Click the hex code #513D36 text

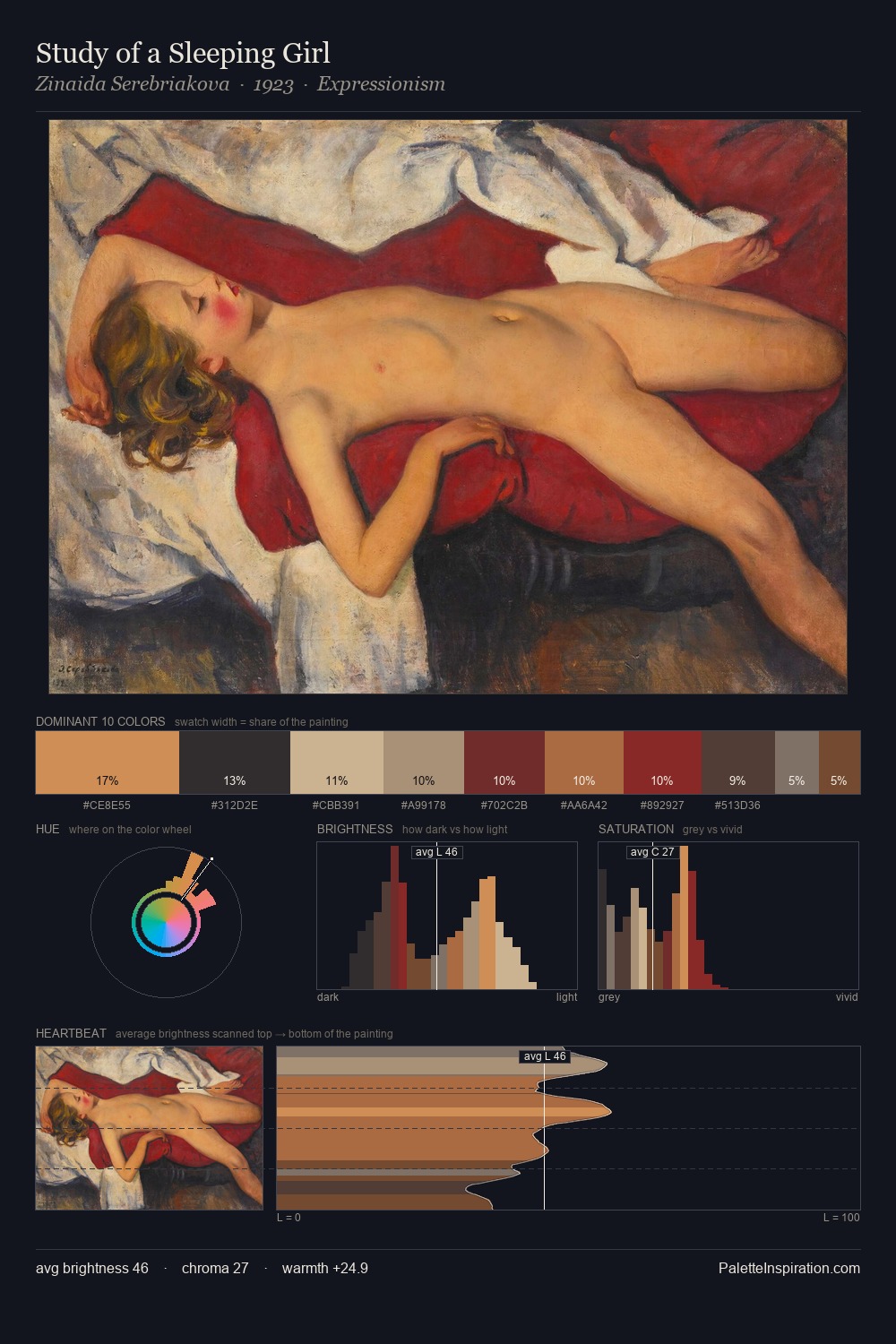(x=737, y=806)
